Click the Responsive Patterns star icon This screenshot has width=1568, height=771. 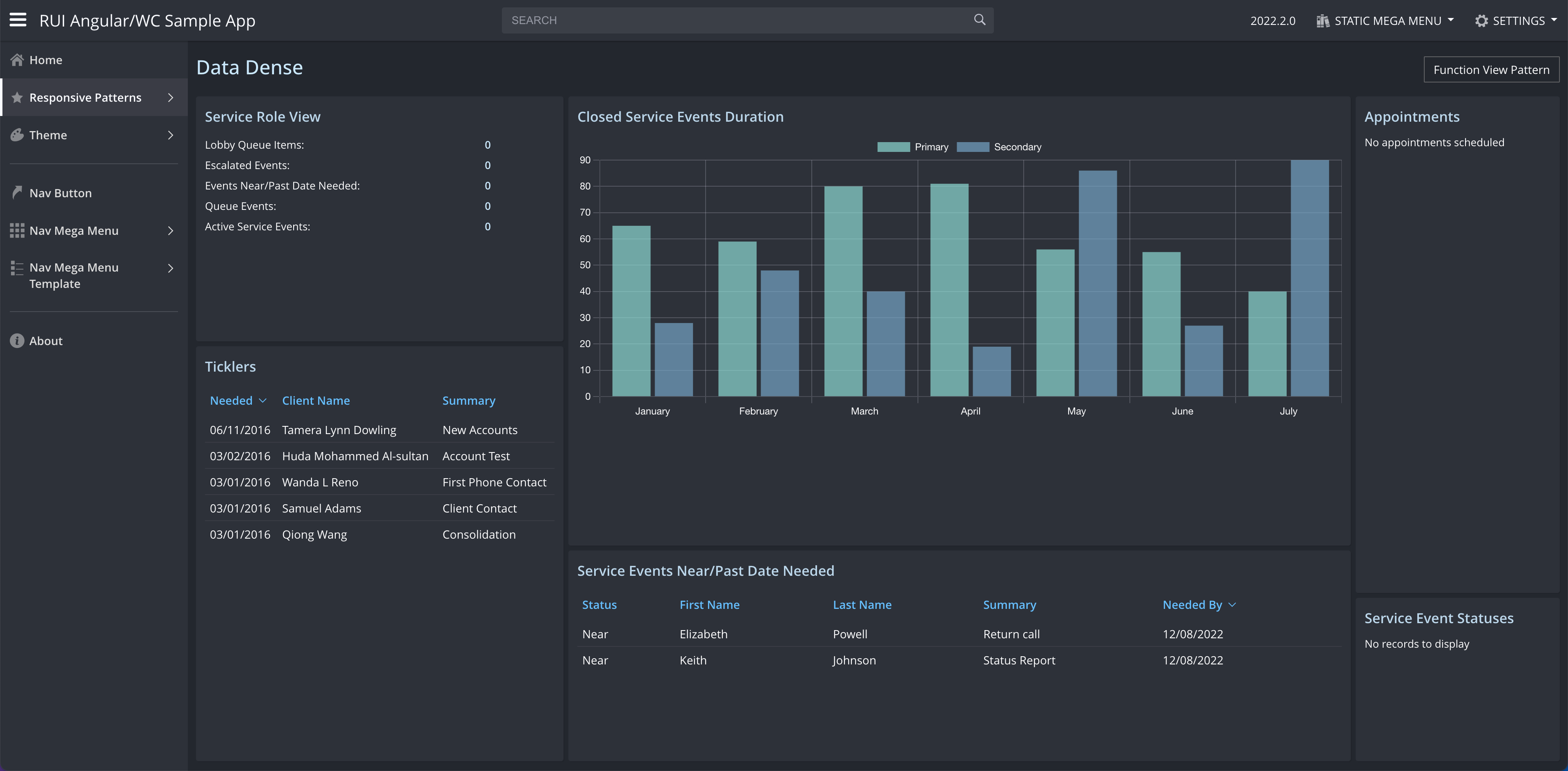[x=17, y=97]
